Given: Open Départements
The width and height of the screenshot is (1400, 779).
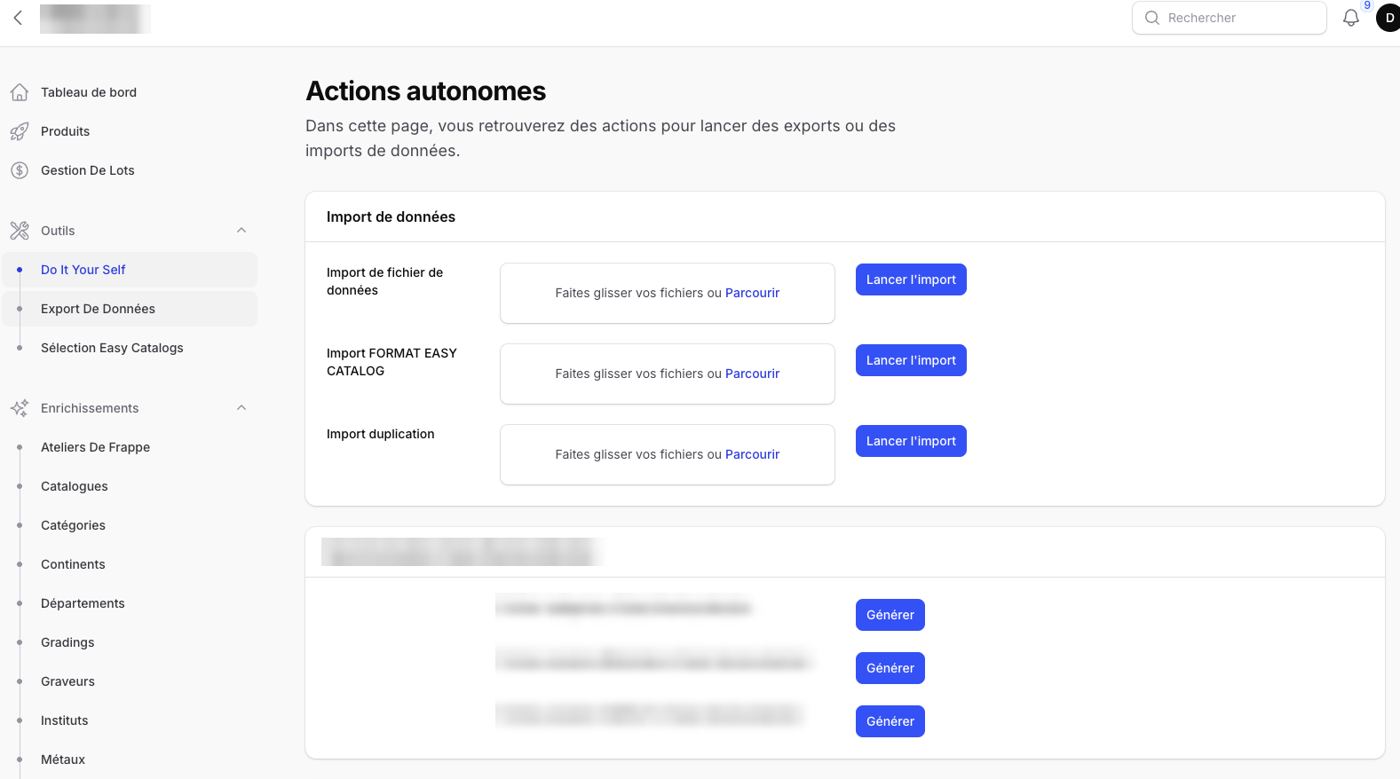Looking at the screenshot, I should (x=83, y=603).
